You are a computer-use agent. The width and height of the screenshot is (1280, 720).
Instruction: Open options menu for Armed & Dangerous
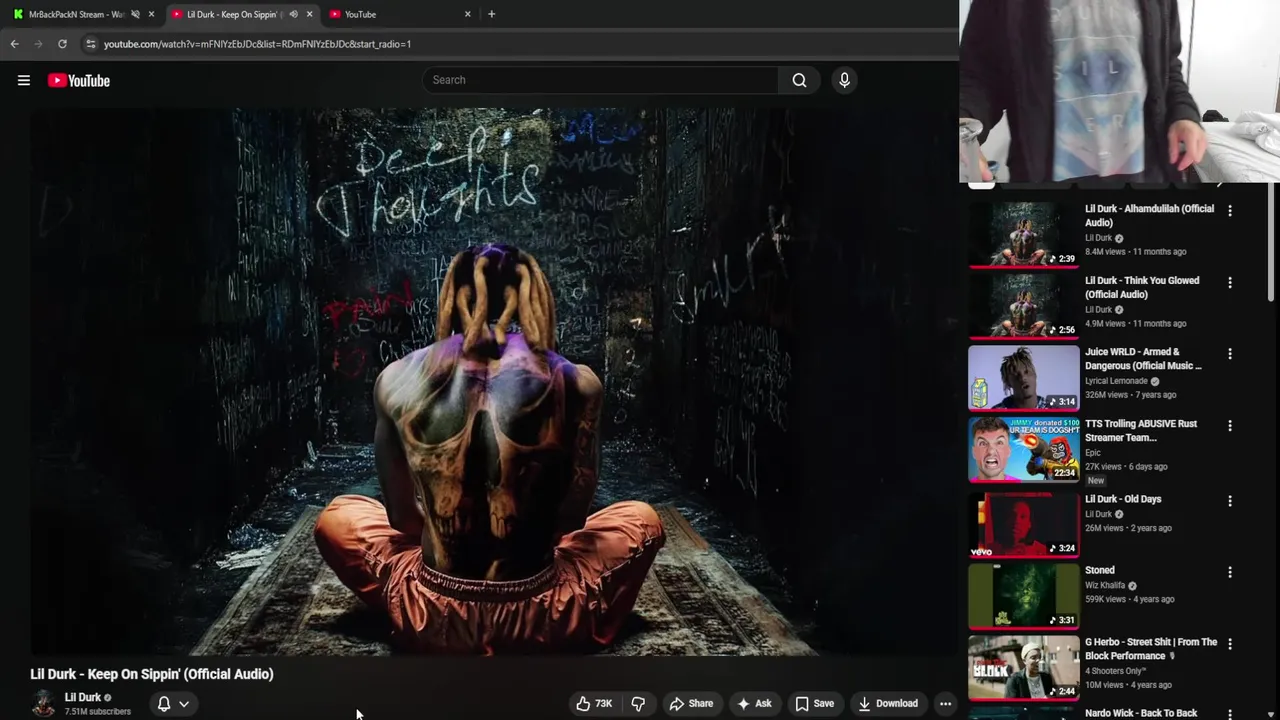click(x=1230, y=354)
